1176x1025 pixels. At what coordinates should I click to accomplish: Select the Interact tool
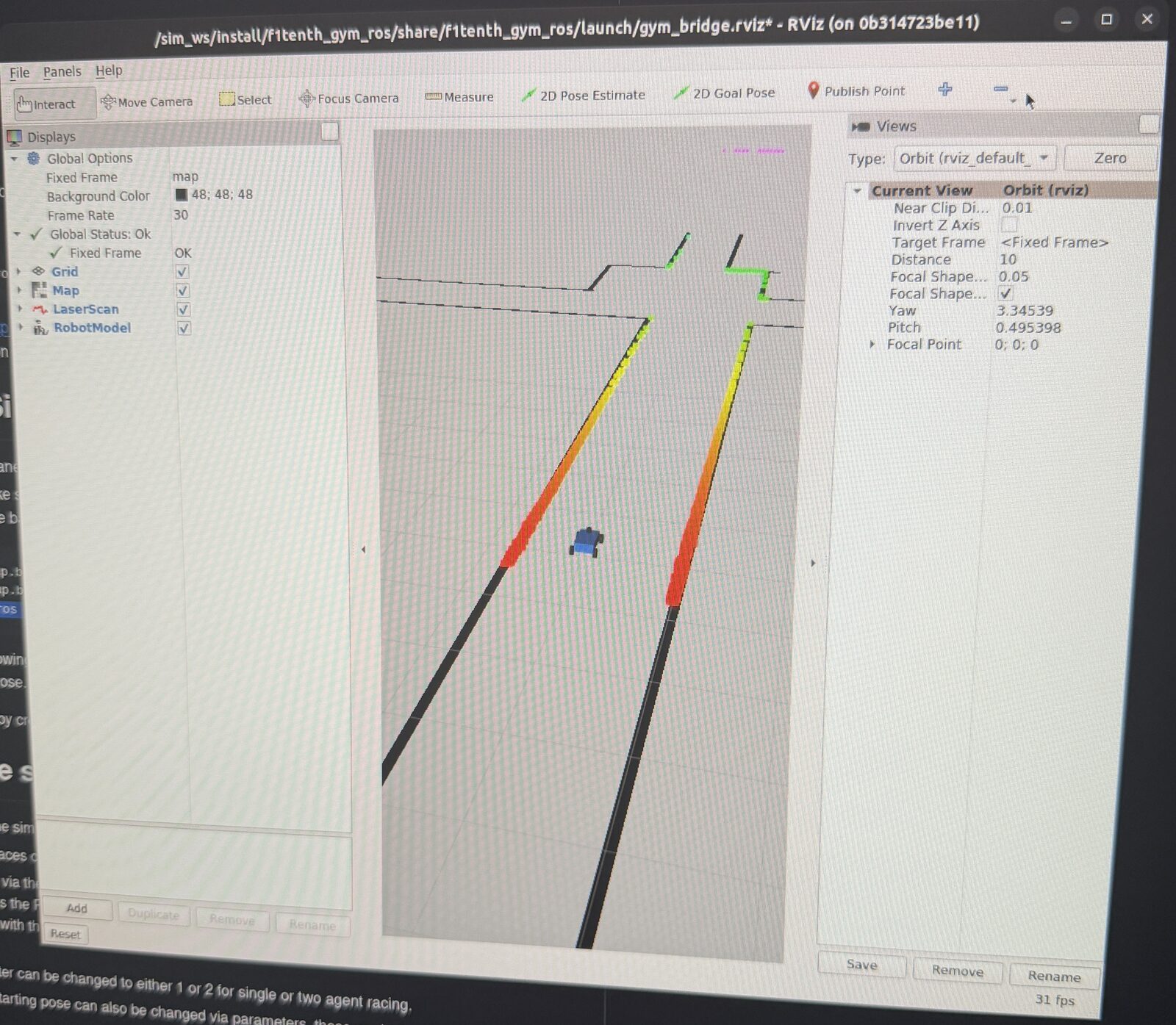pyautogui.click(x=54, y=104)
